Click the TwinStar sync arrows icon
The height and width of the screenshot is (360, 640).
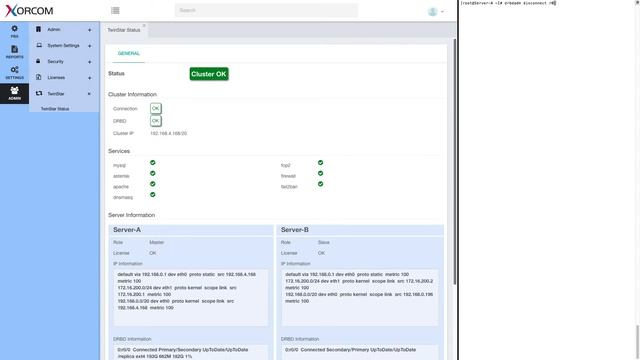pyautogui.click(x=39, y=93)
